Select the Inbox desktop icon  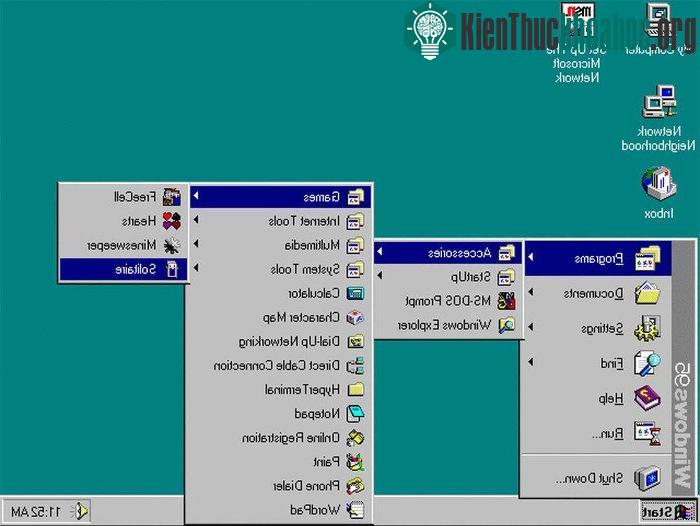[659, 193]
